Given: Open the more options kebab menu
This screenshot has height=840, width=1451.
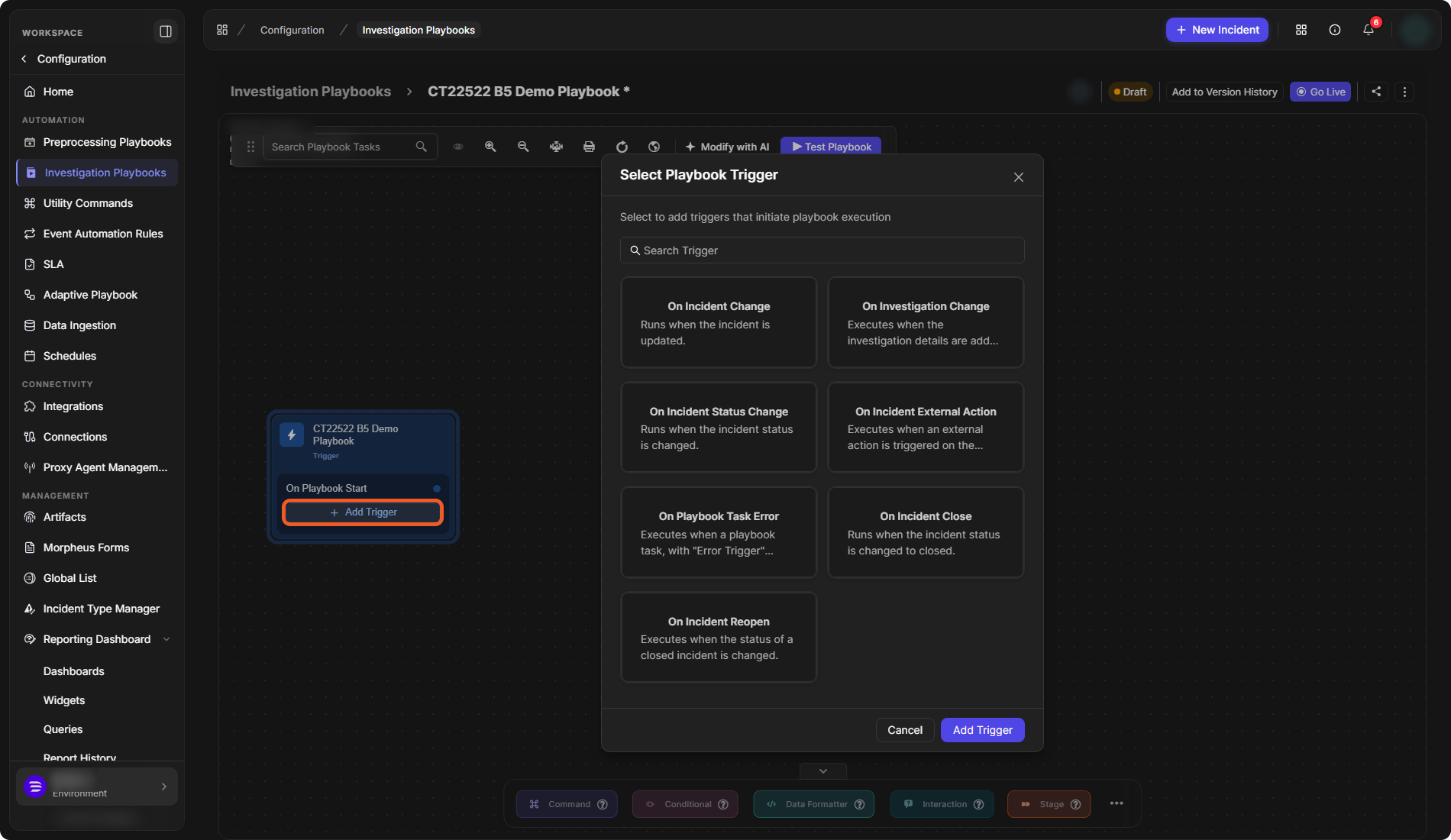Looking at the screenshot, I should 1404,92.
